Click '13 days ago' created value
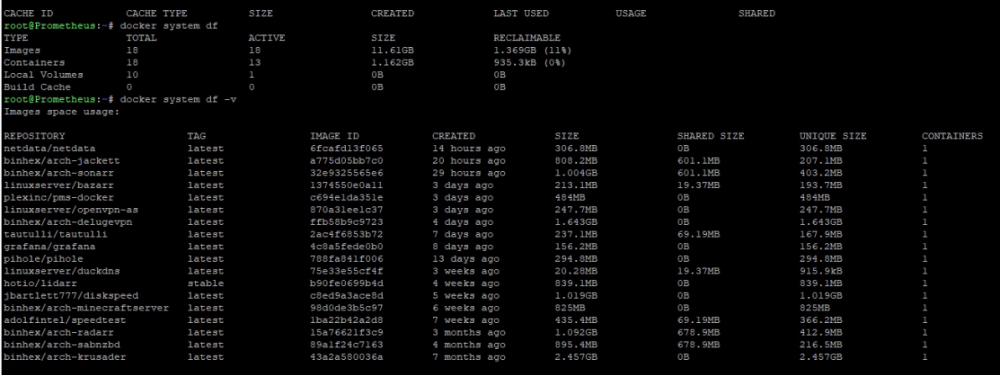 point(466,259)
